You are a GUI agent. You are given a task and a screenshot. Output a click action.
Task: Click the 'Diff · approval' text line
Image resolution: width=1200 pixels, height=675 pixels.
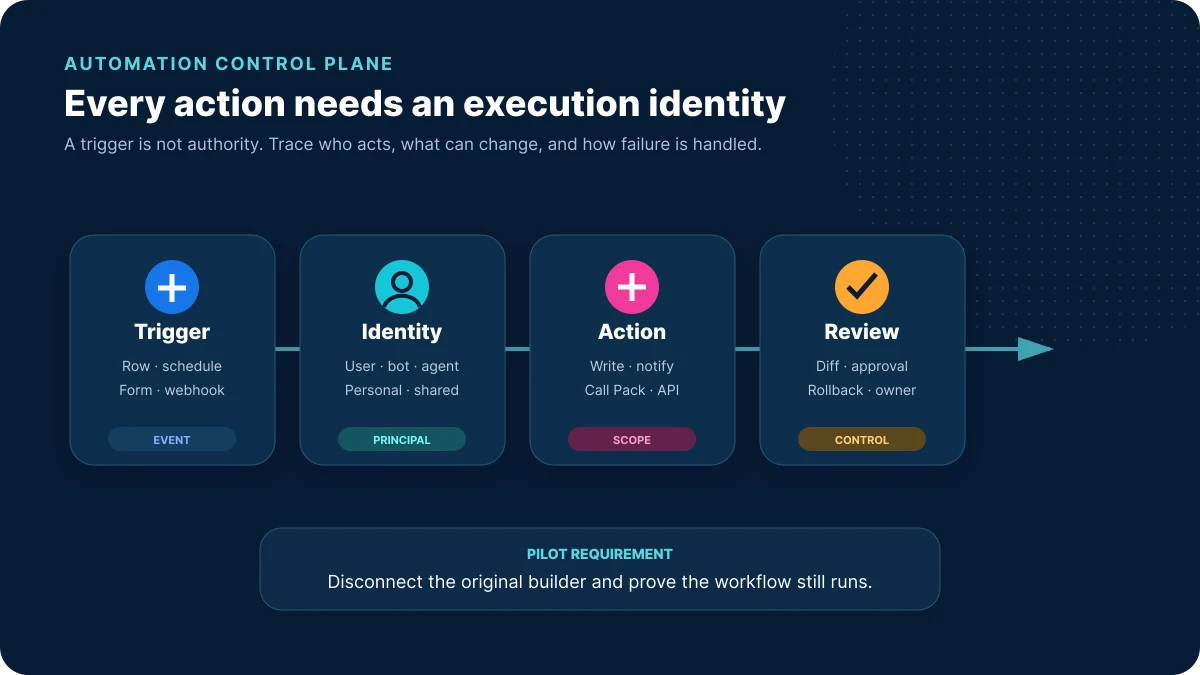click(862, 366)
